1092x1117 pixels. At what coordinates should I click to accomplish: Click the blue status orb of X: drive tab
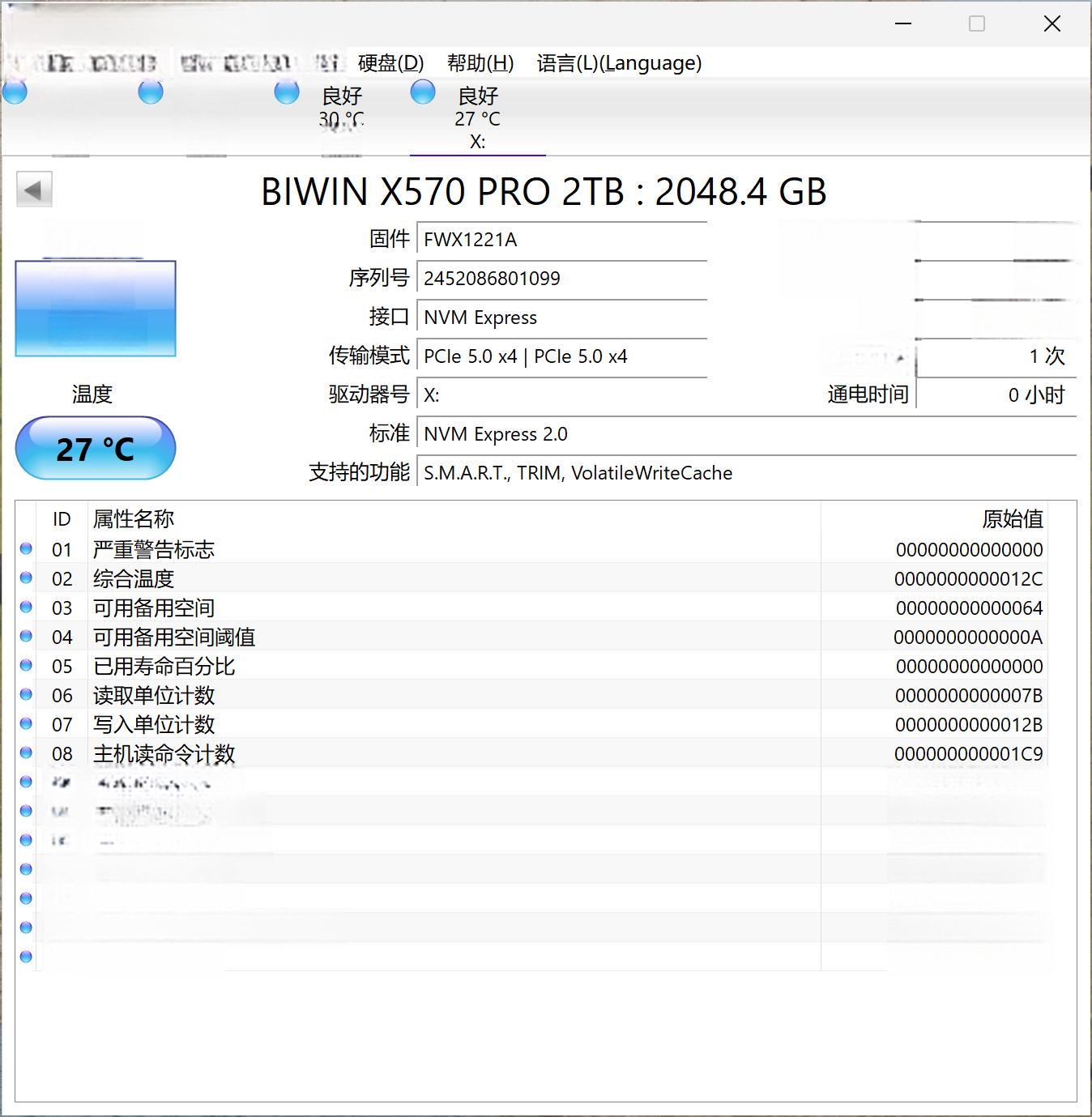(x=423, y=92)
